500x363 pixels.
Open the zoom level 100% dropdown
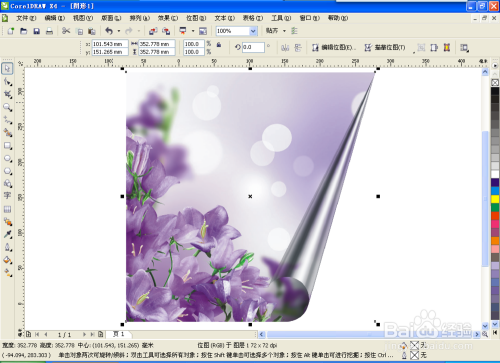click(x=253, y=31)
